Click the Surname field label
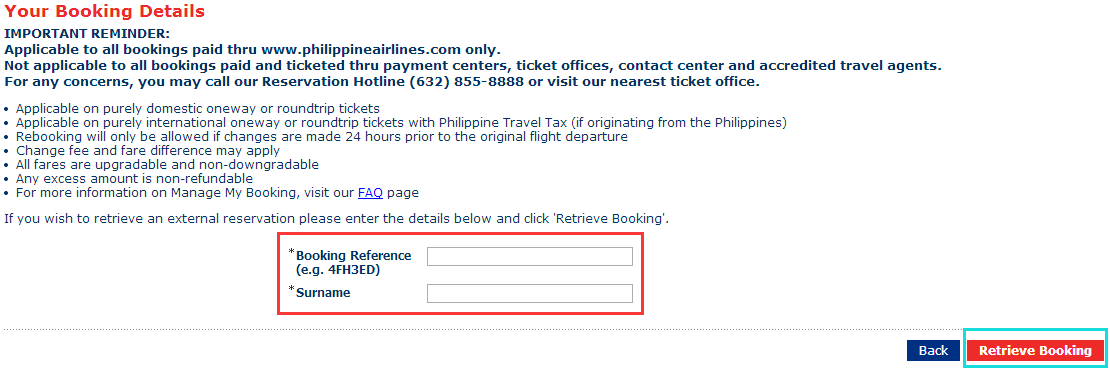 click(323, 292)
